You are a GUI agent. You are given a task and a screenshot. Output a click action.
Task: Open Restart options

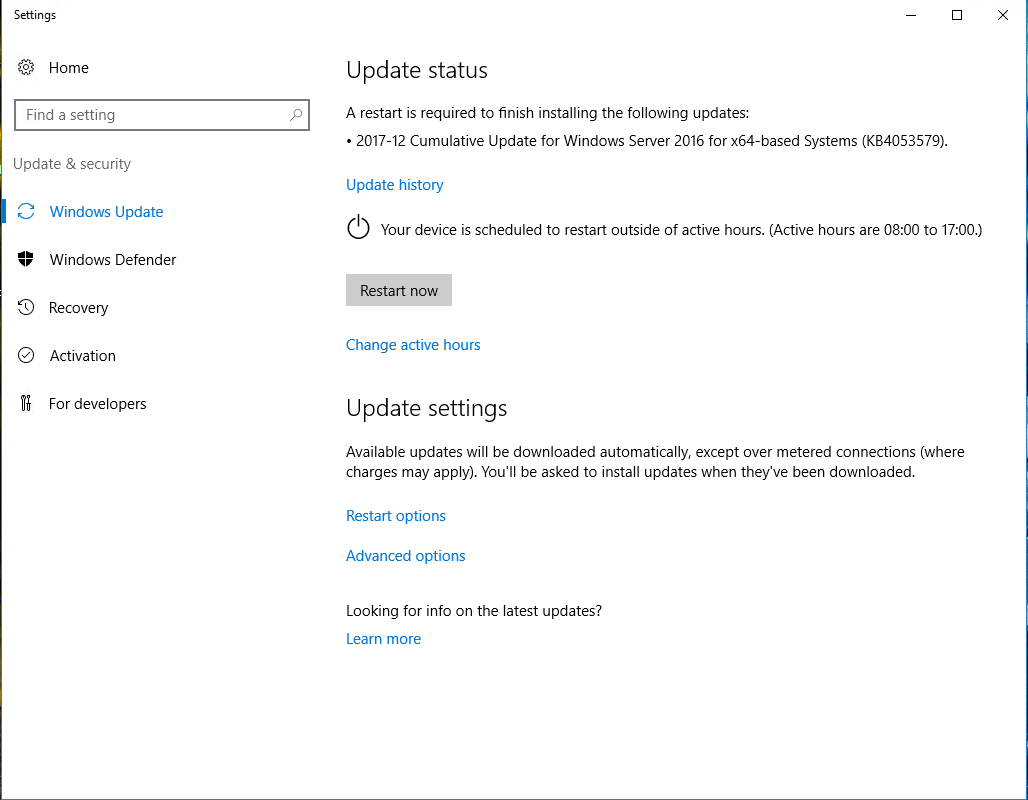[x=396, y=515]
